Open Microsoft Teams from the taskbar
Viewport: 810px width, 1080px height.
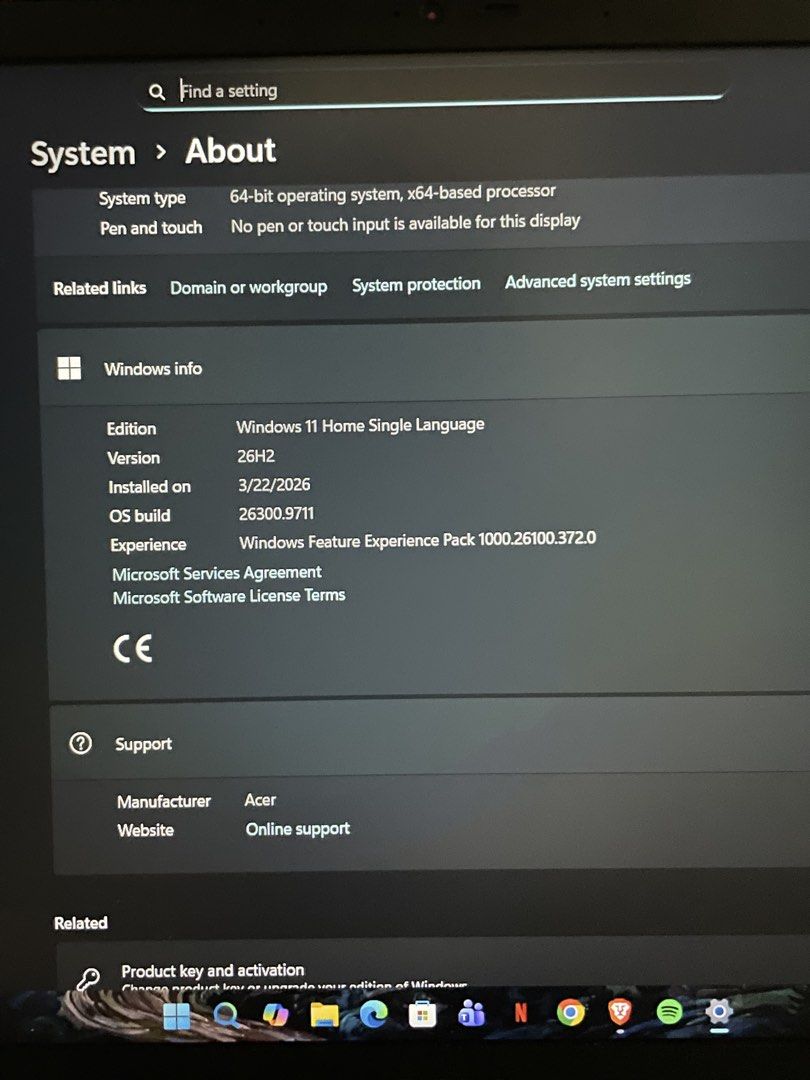(472, 1013)
